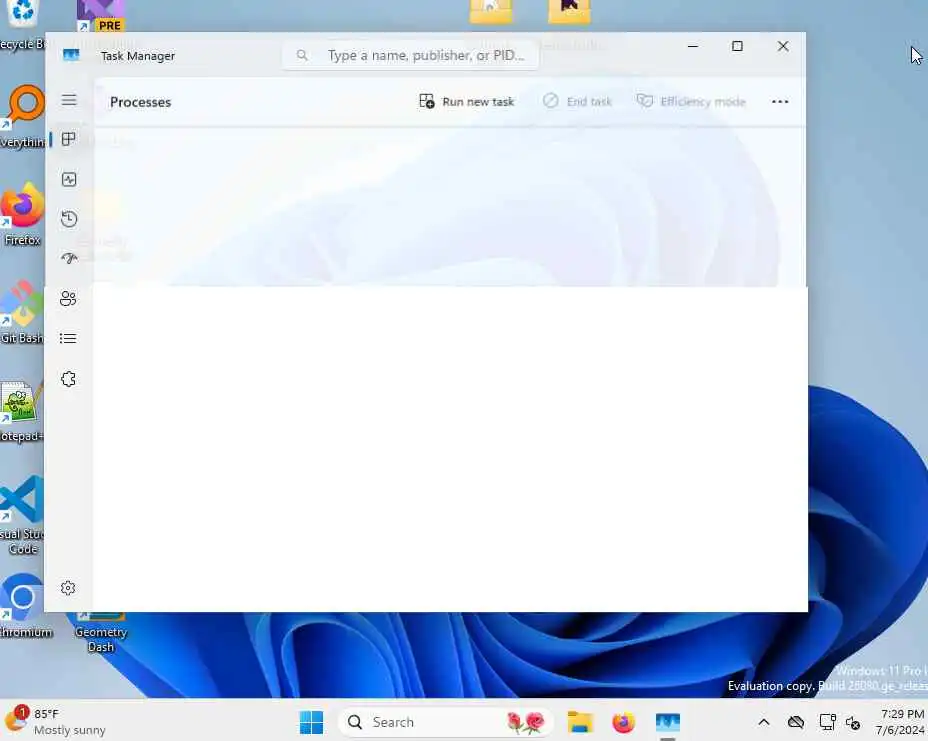
Task: Click Task Manager taskbar icon
Action: (x=668, y=722)
